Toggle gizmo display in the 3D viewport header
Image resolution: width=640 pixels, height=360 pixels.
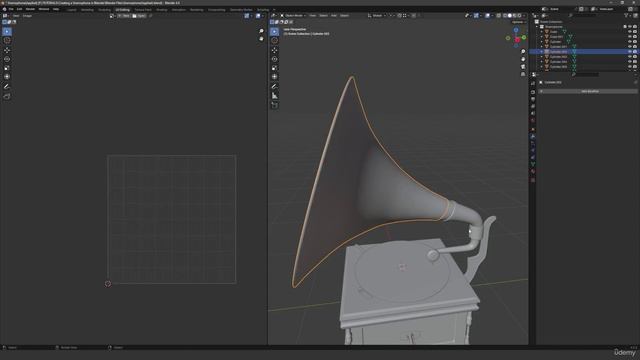click(x=476, y=16)
